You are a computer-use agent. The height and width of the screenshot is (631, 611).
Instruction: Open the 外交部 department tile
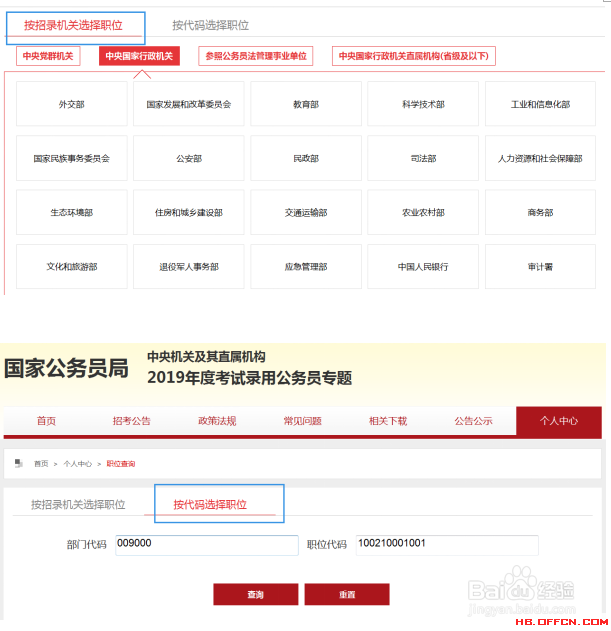pyautogui.click(x=72, y=104)
